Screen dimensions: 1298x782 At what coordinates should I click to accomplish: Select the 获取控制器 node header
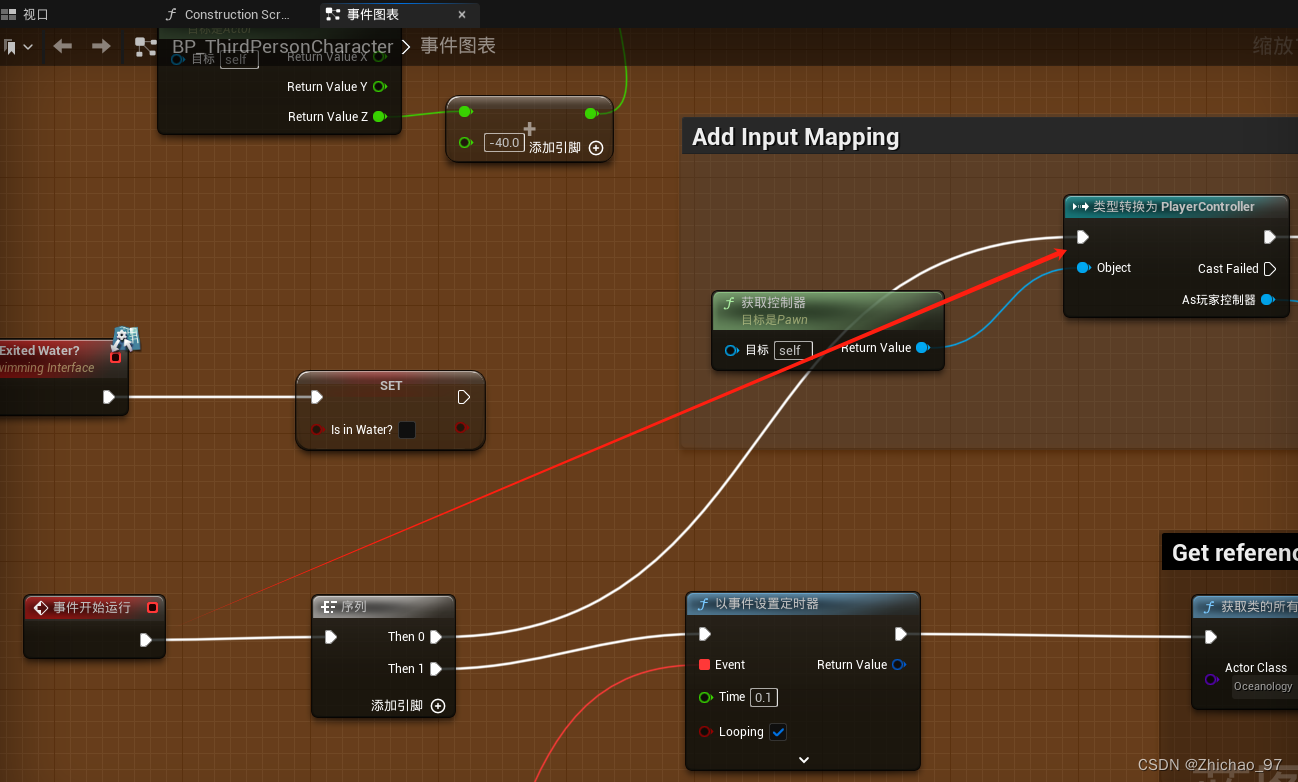(x=828, y=310)
